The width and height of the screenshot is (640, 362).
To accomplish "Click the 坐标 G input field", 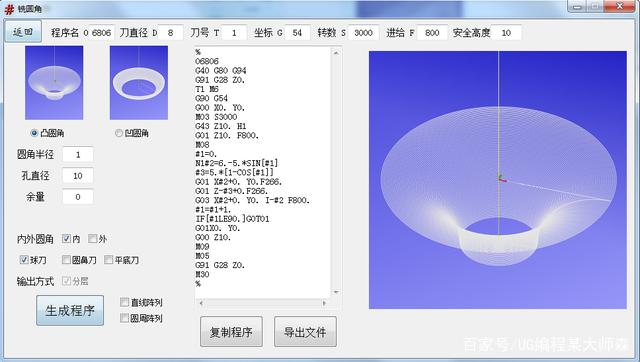I will click(x=297, y=33).
